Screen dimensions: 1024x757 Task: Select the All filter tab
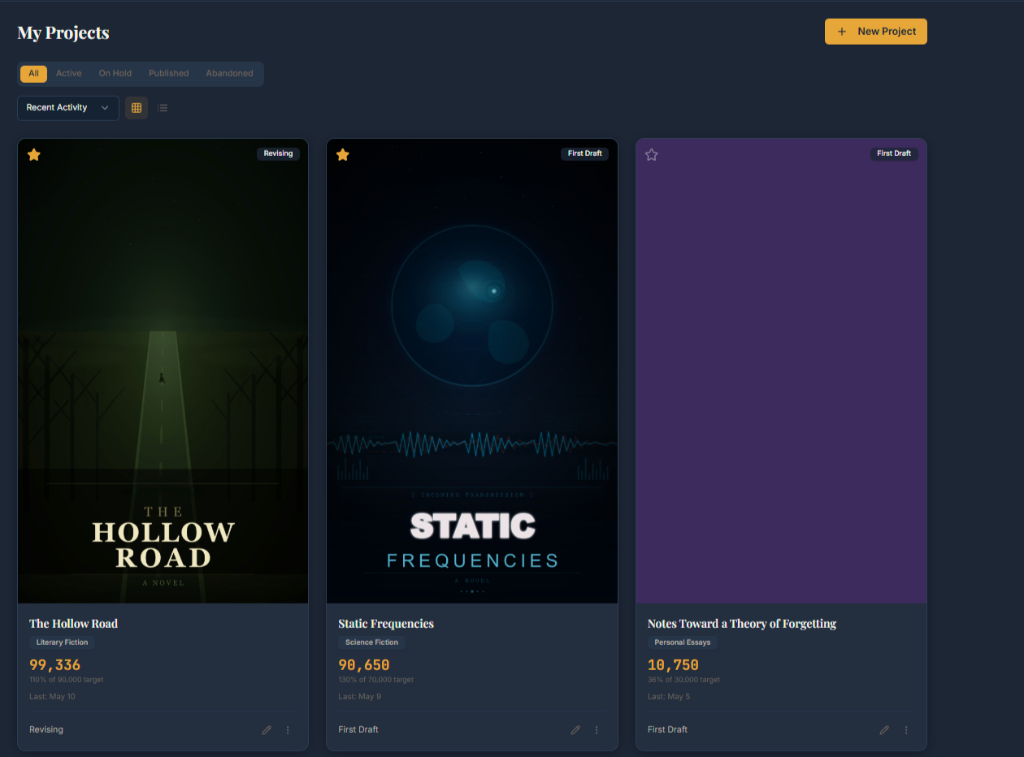click(x=33, y=73)
